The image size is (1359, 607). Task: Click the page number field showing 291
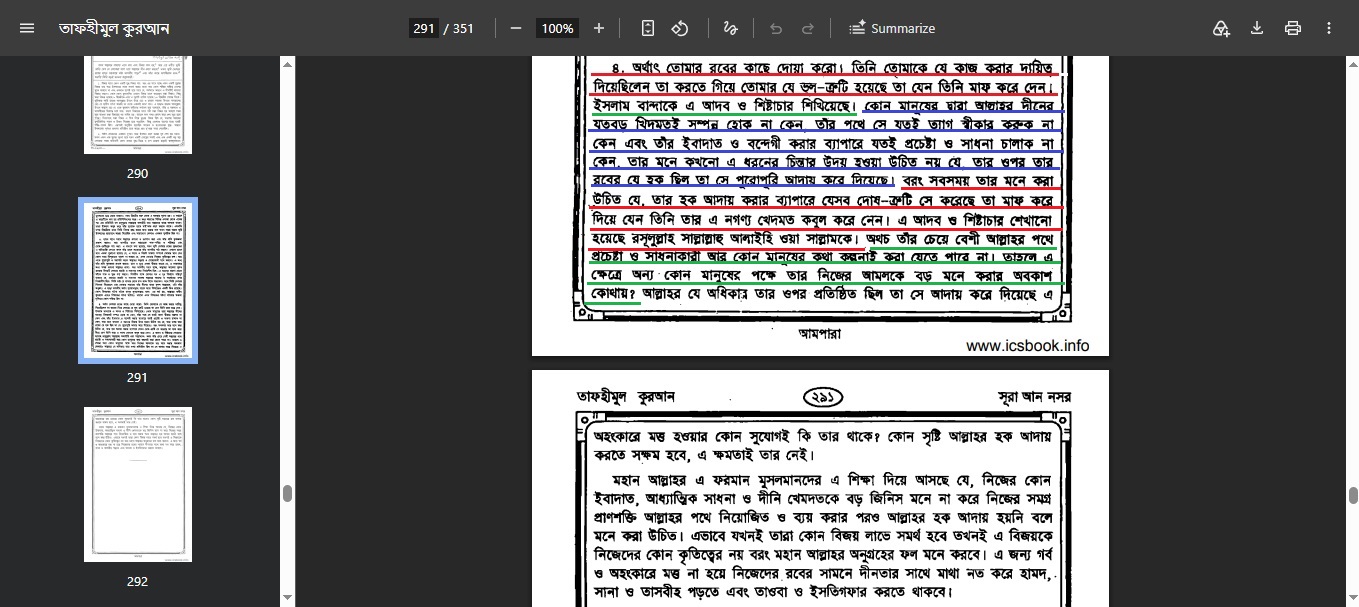(x=424, y=28)
